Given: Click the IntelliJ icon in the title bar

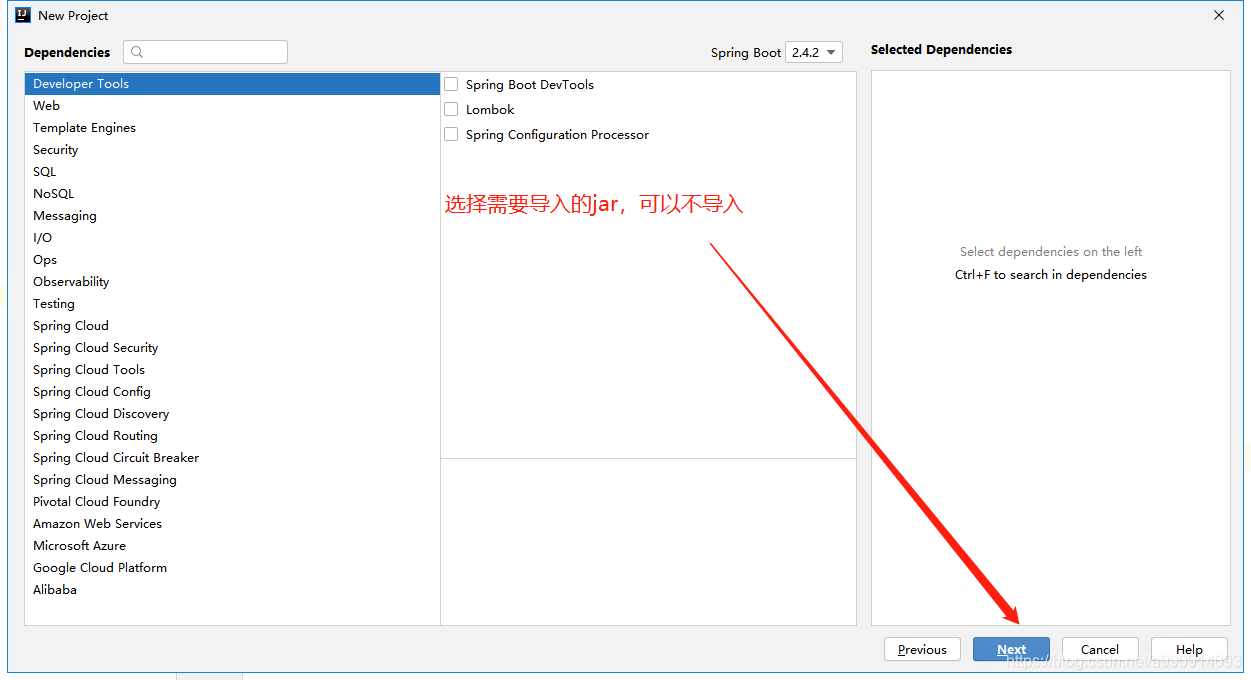Looking at the screenshot, I should click(23, 15).
